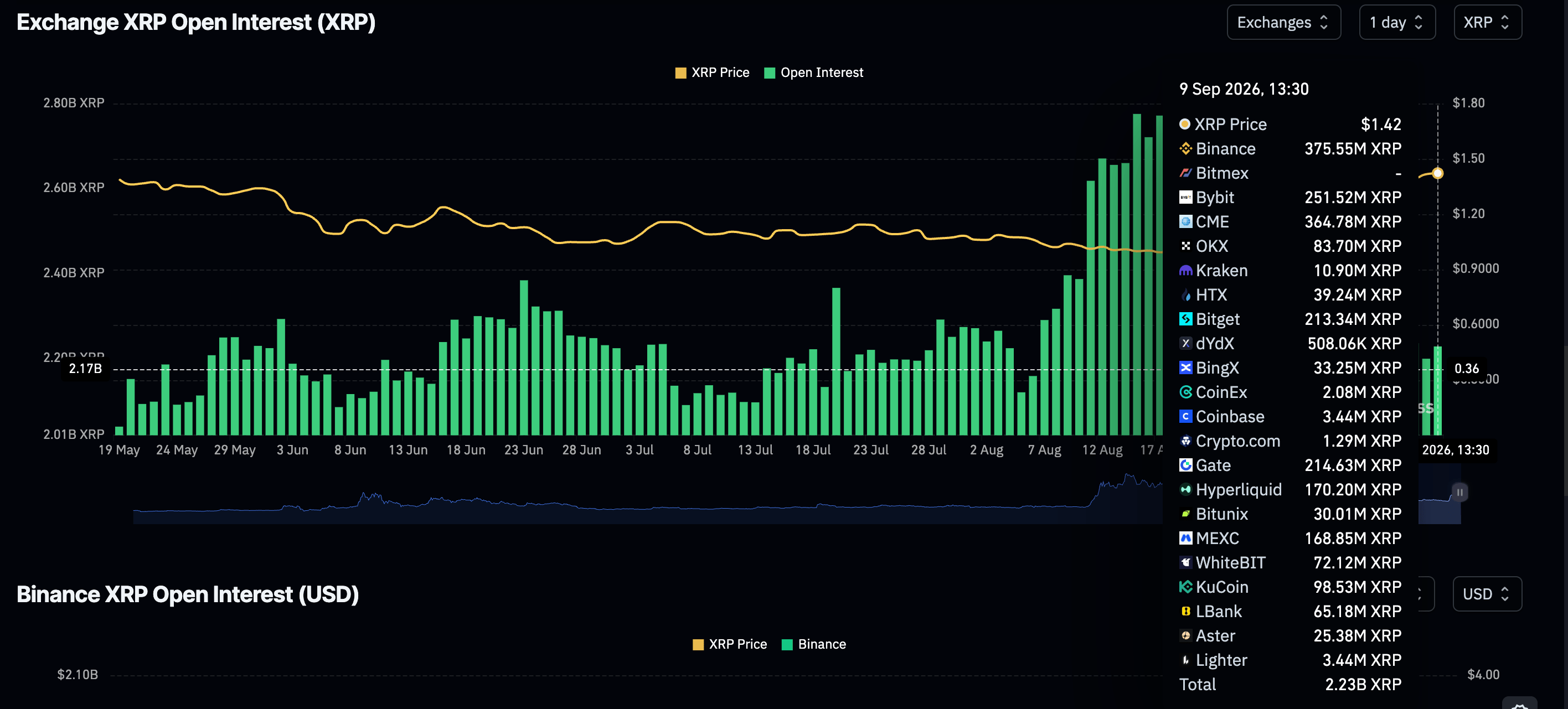Click the HTX logo icon
Image resolution: width=1568 pixels, height=709 pixels.
coord(1185,294)
